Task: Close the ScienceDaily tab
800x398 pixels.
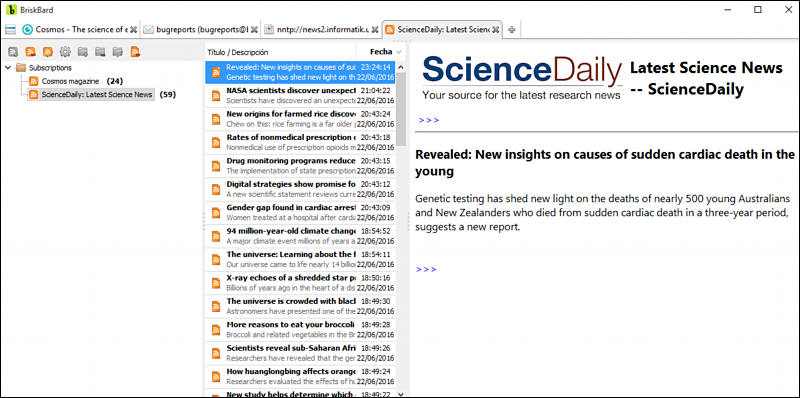Action: click(x=495, y=30)
